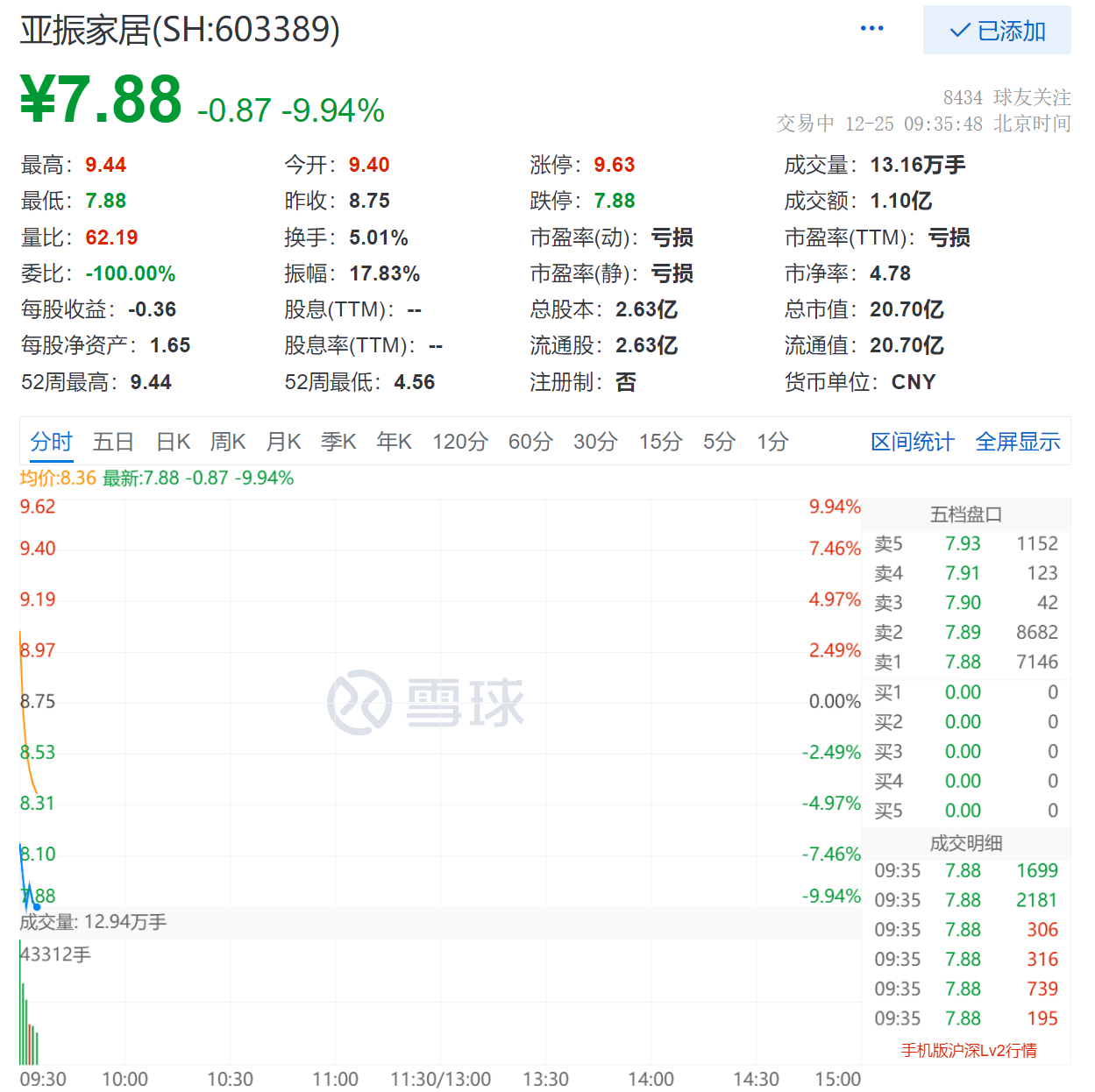
Task: Open the 60分 chart tab
Action: pos(530,442)
